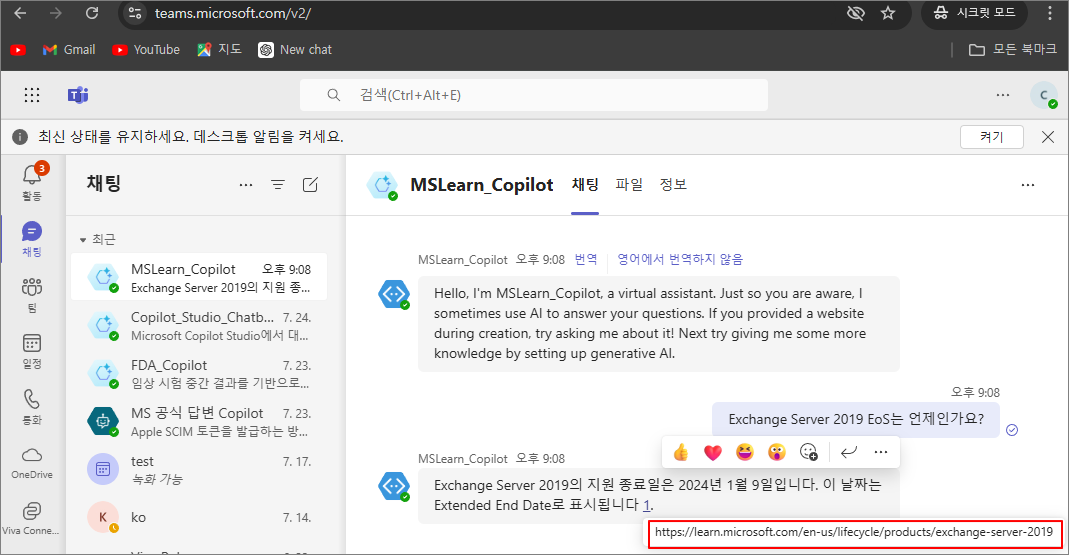This screenshot has height=555, width=1069.
Task: Click sent message Exchange Server 2019 EoS는 언제인가요?
Action: pyautogui.click(x=856, y=419)
